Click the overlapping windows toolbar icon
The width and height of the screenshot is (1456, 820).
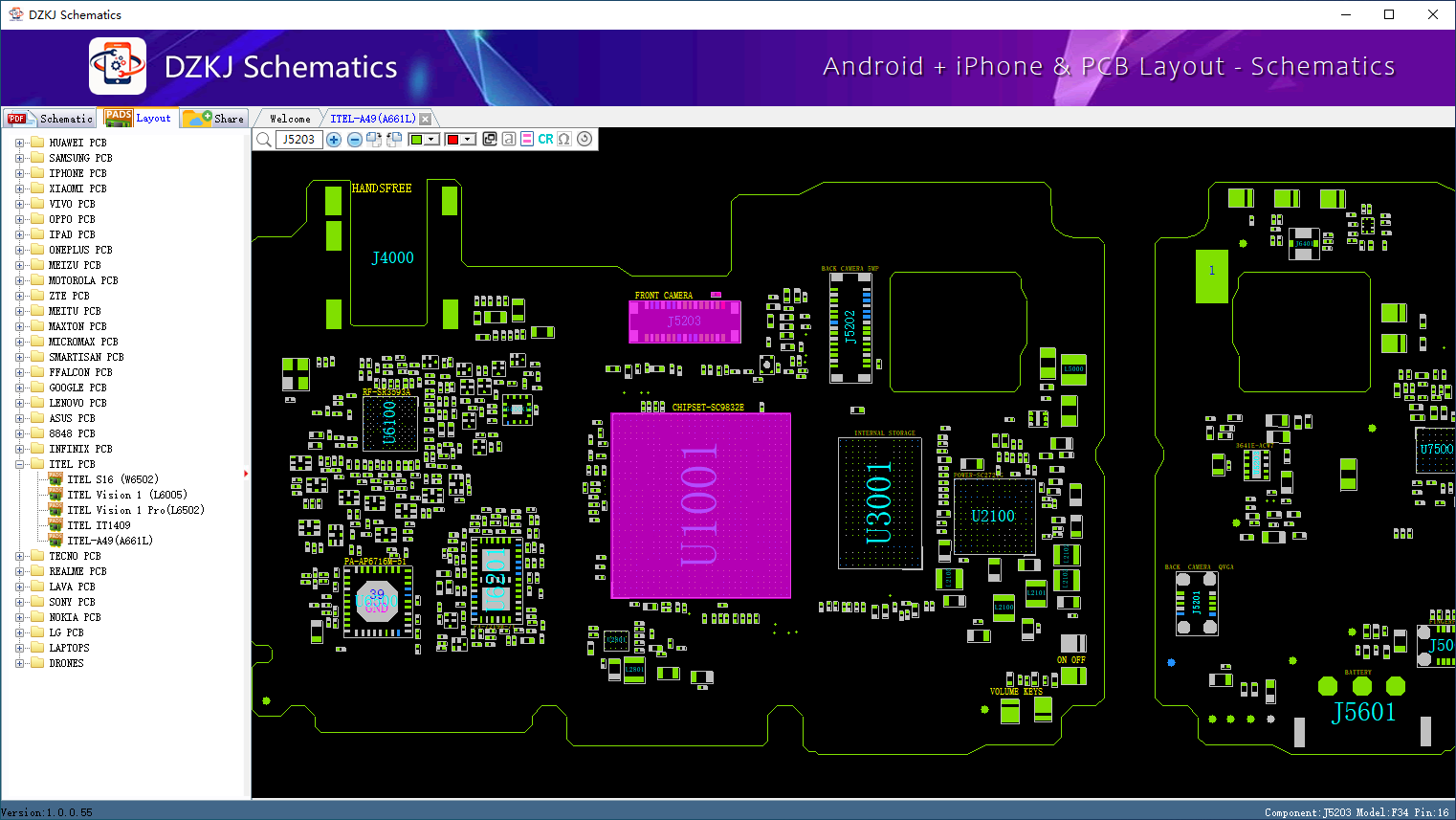pyautogui.click(x=490, y=139)
